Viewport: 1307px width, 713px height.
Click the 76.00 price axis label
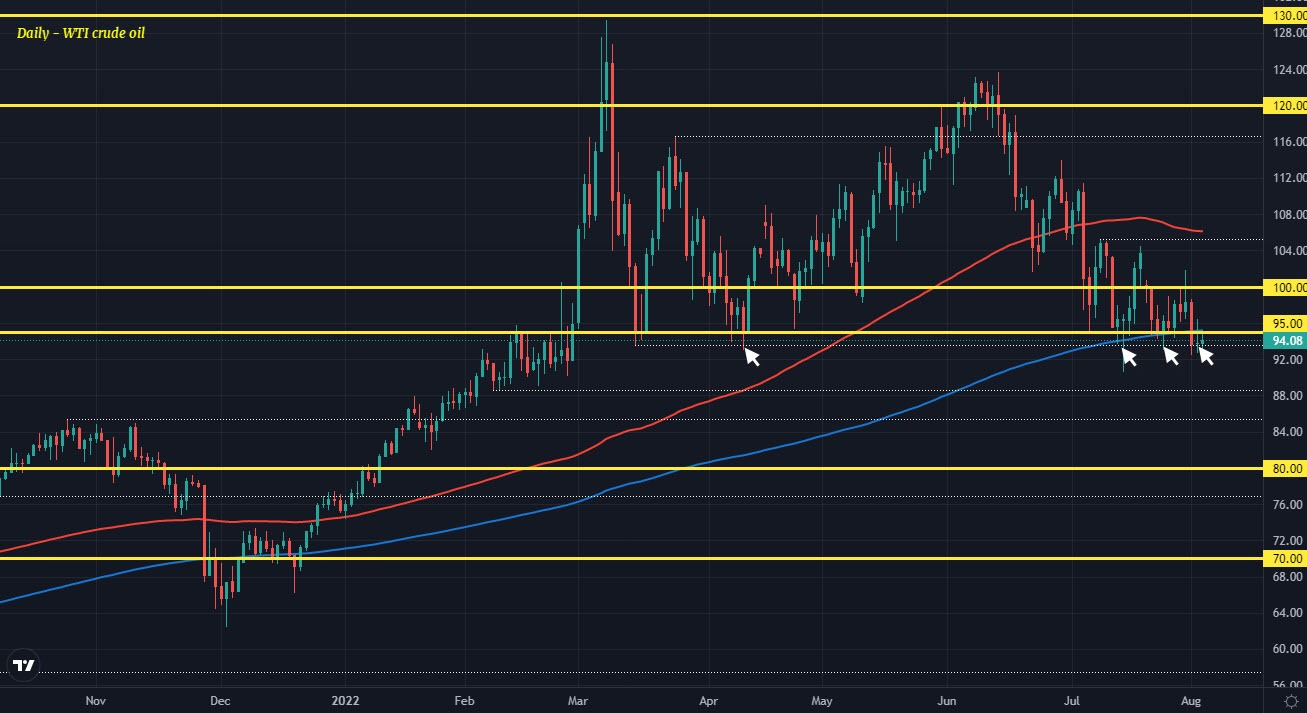pos(1287,504)
